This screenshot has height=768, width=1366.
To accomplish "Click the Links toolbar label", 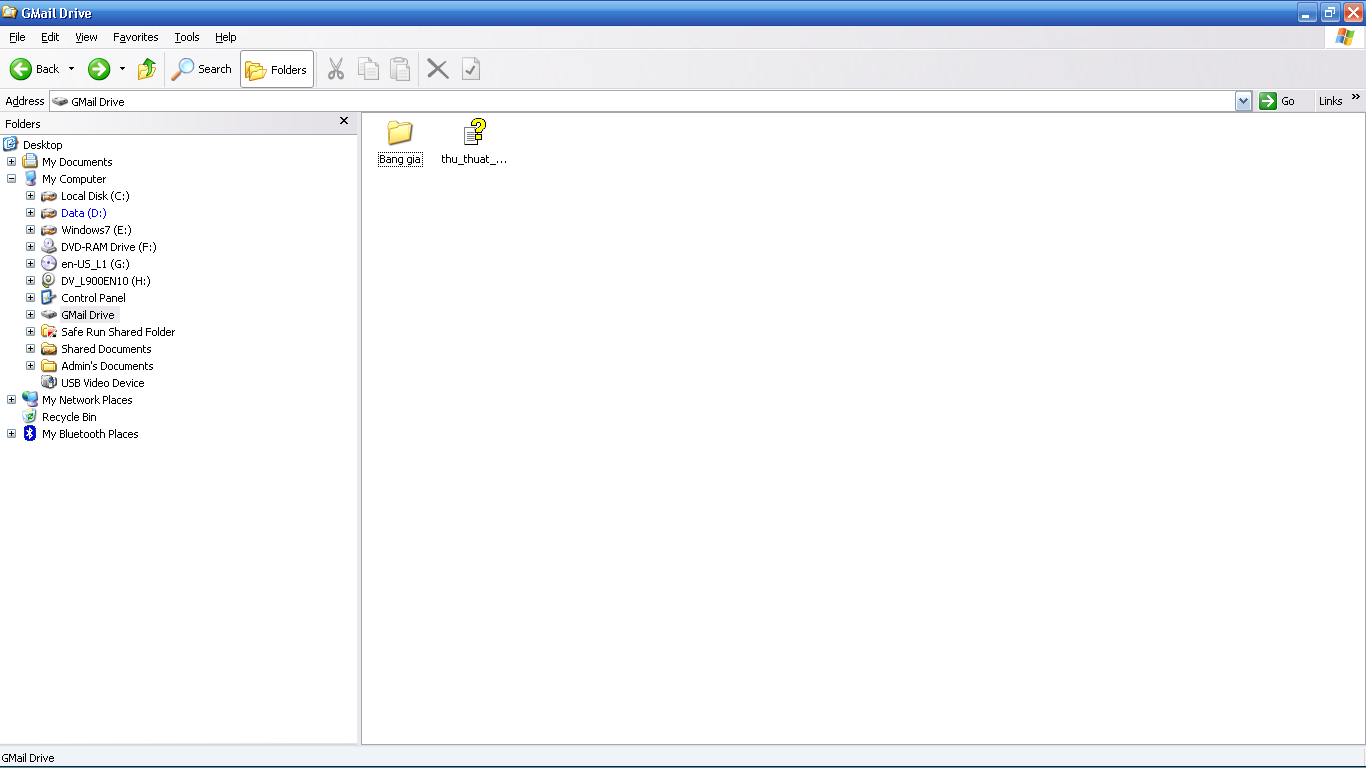I will (1330, 101).
